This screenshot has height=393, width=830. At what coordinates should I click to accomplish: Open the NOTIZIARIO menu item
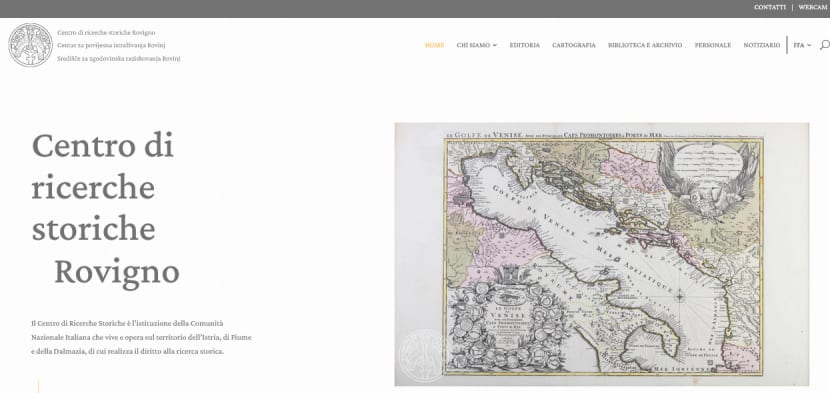762,45
